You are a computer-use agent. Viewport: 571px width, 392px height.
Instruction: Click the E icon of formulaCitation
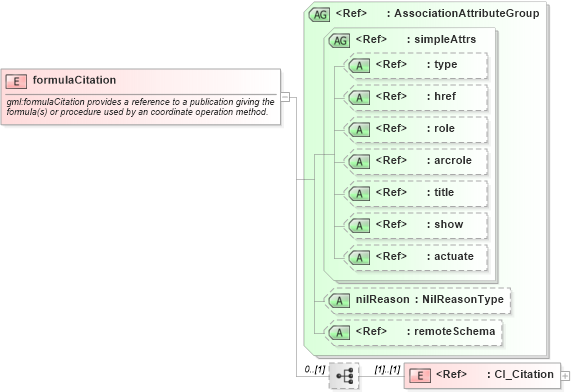[16, 82]
